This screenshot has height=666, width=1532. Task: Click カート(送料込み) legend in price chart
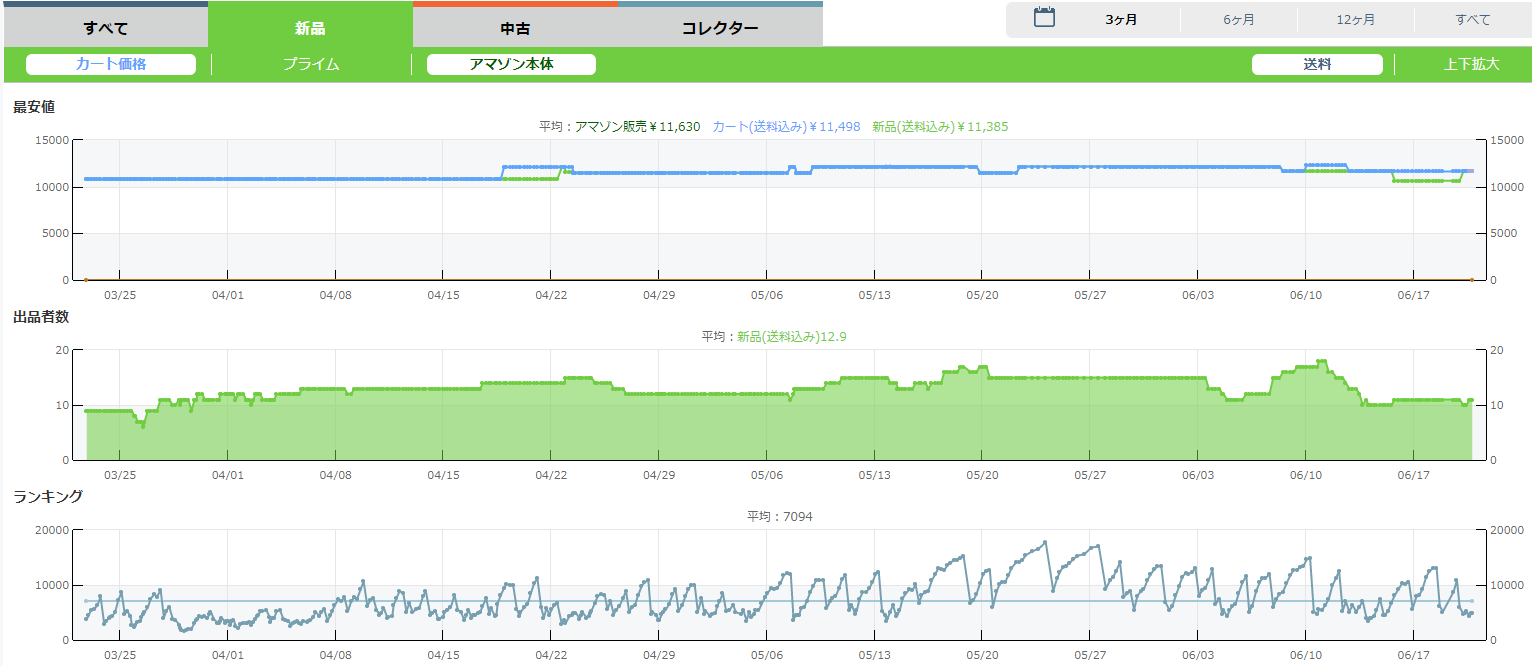[x=786, y=127]
